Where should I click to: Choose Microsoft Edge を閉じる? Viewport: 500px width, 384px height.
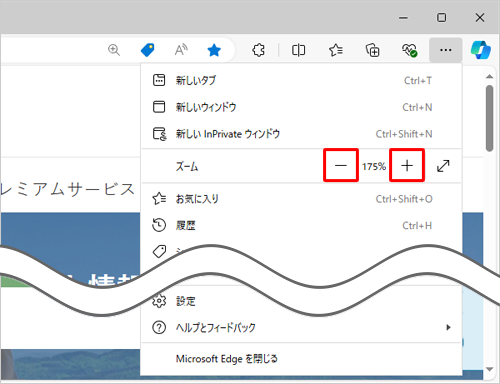pos(301,359)
